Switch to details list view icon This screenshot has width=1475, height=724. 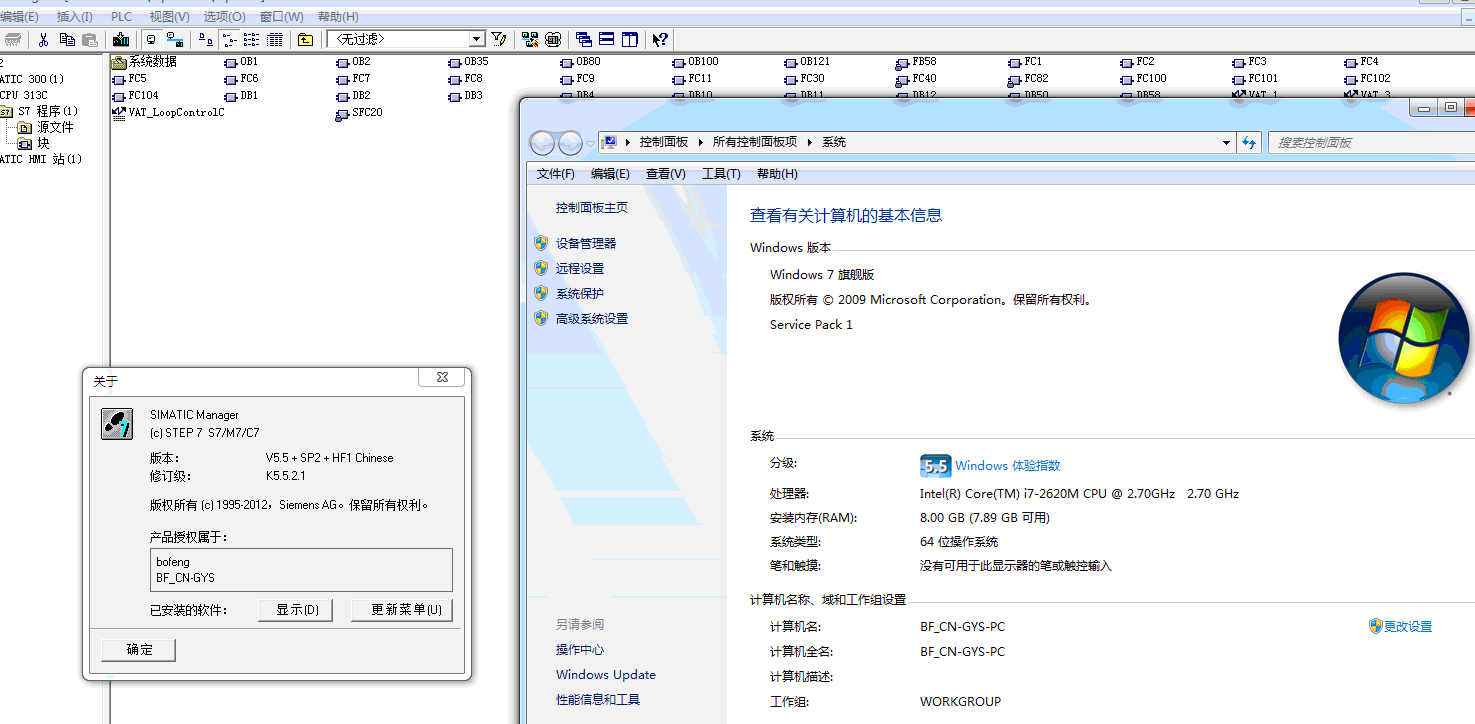point(274,40)
